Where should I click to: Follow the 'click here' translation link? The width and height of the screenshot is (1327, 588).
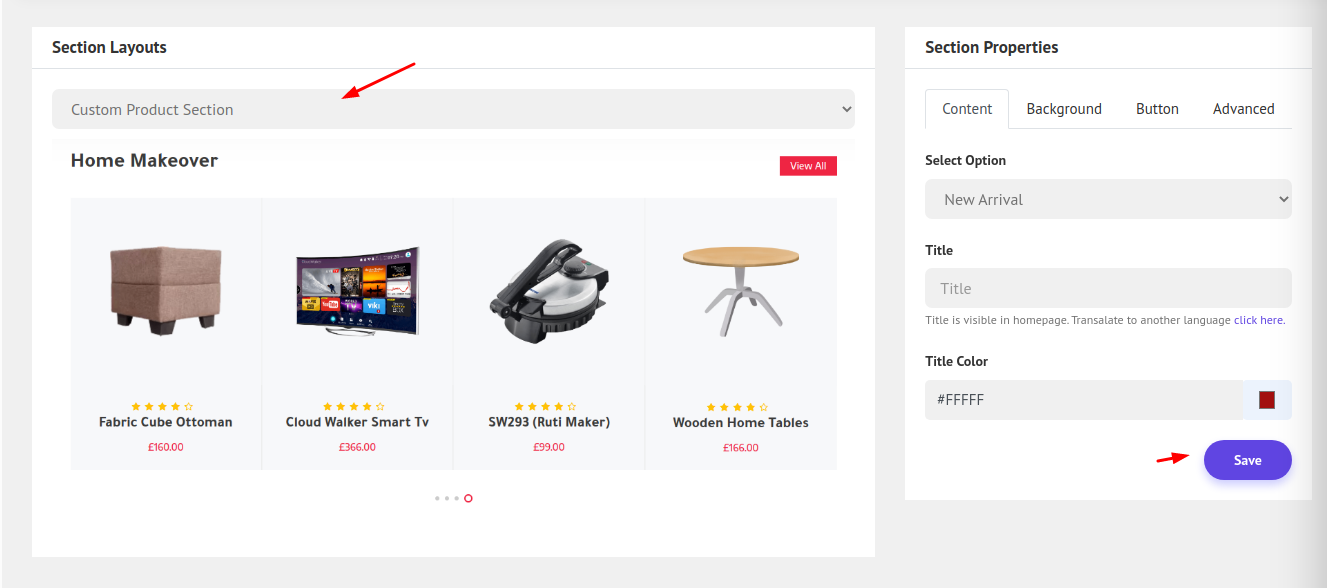pos(1258,320)
